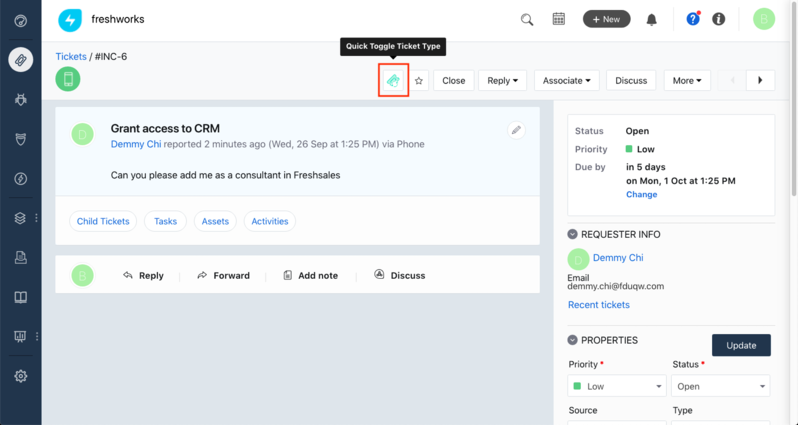The image size is (798, 425).
Task: Open Tickets icon in left sidebar
Action: 20,59
